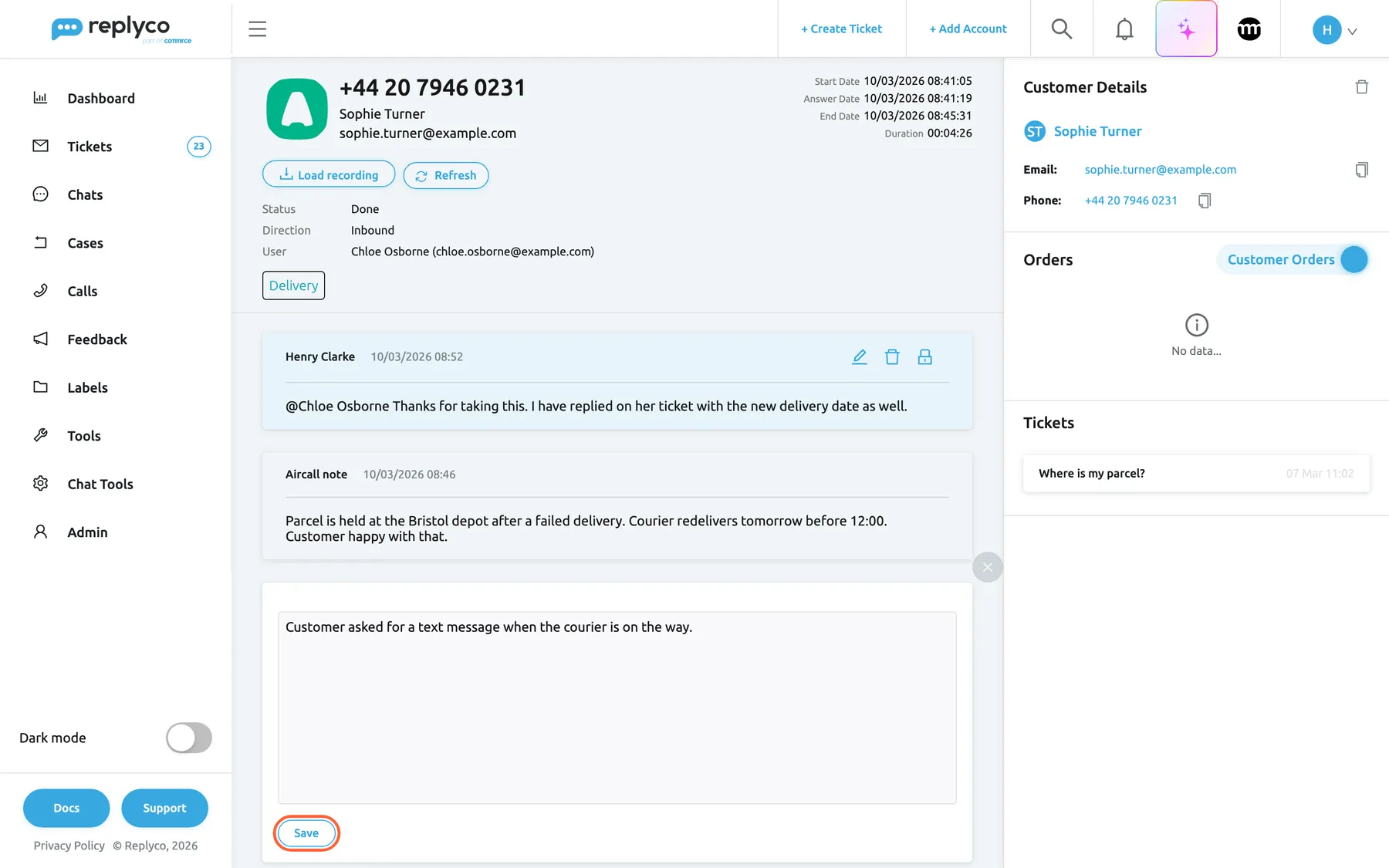Click inside the note text area

(x=617, y=708)
